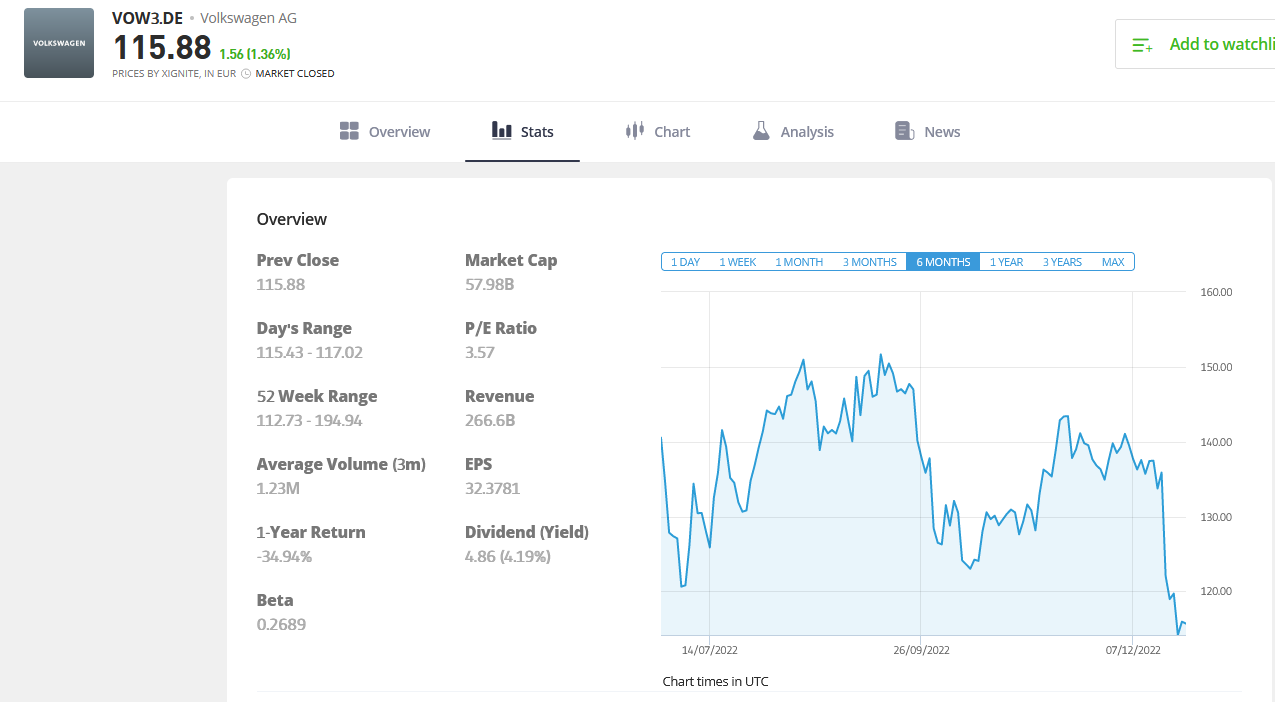Click the News document icon

tap(905, 131)
